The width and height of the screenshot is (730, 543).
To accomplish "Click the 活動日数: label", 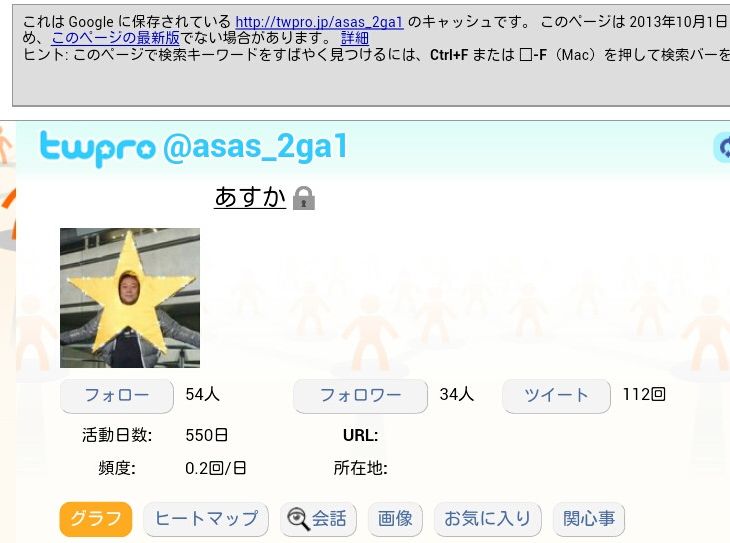I will point(117,435).
